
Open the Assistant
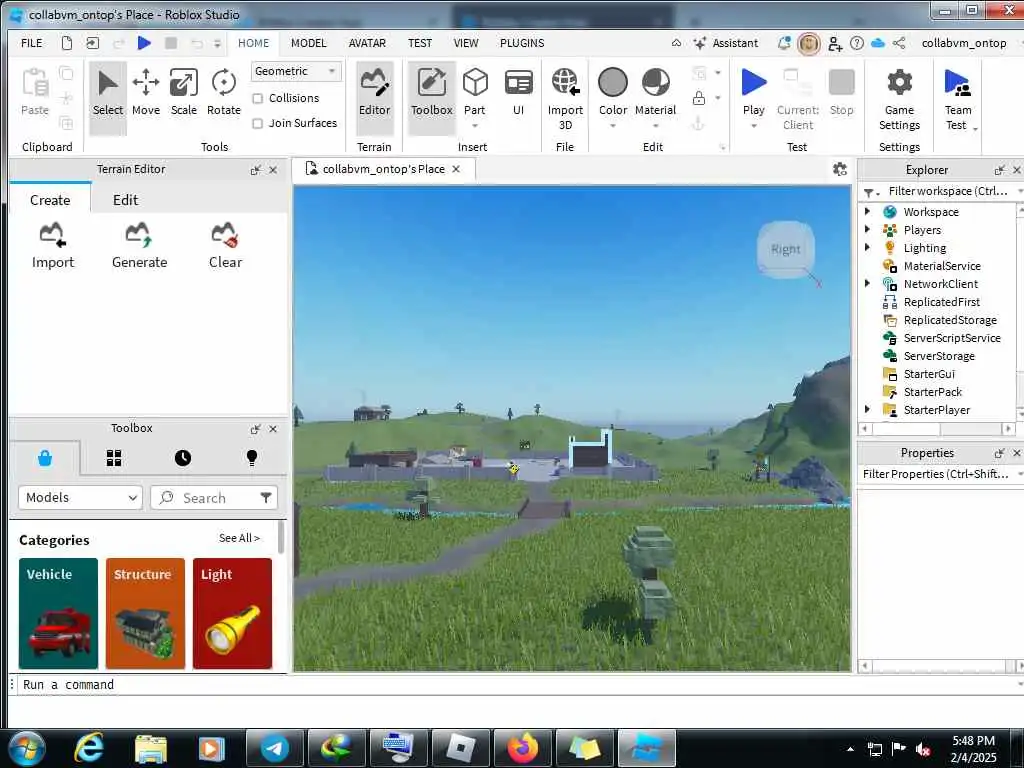coord(726,43)
